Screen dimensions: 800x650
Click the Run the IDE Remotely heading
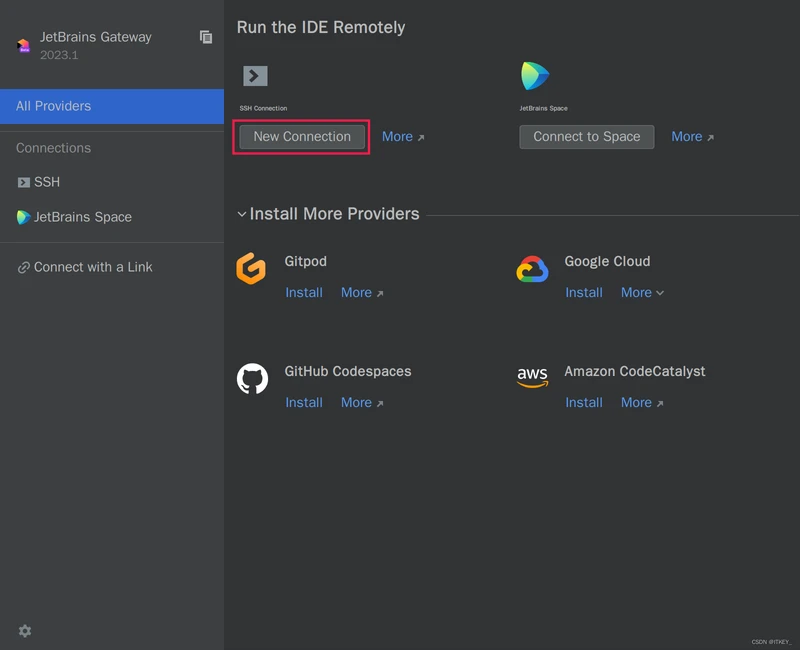[321, 27]
